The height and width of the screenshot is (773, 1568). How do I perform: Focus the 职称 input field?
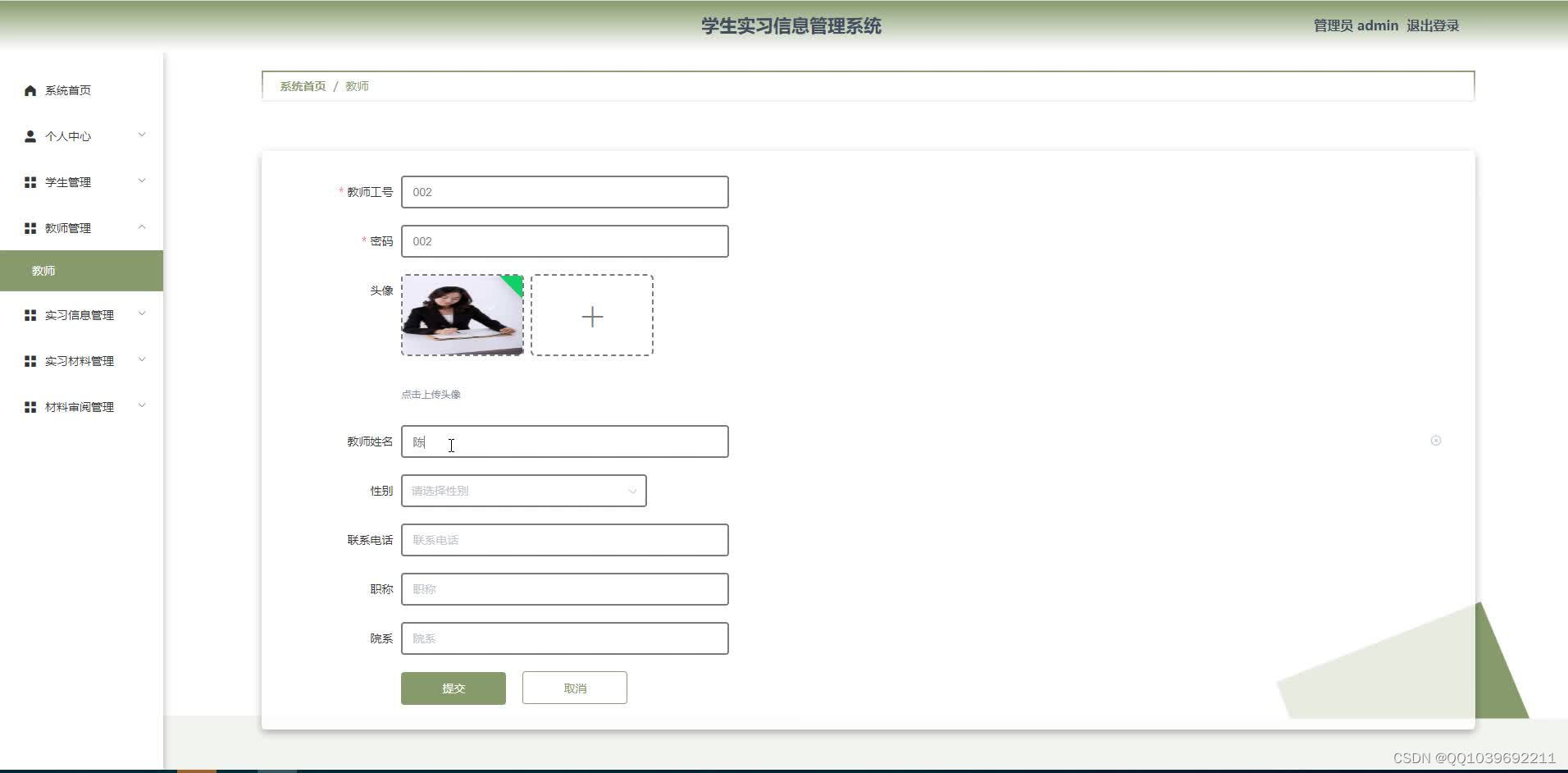click(x=565, y=589)
